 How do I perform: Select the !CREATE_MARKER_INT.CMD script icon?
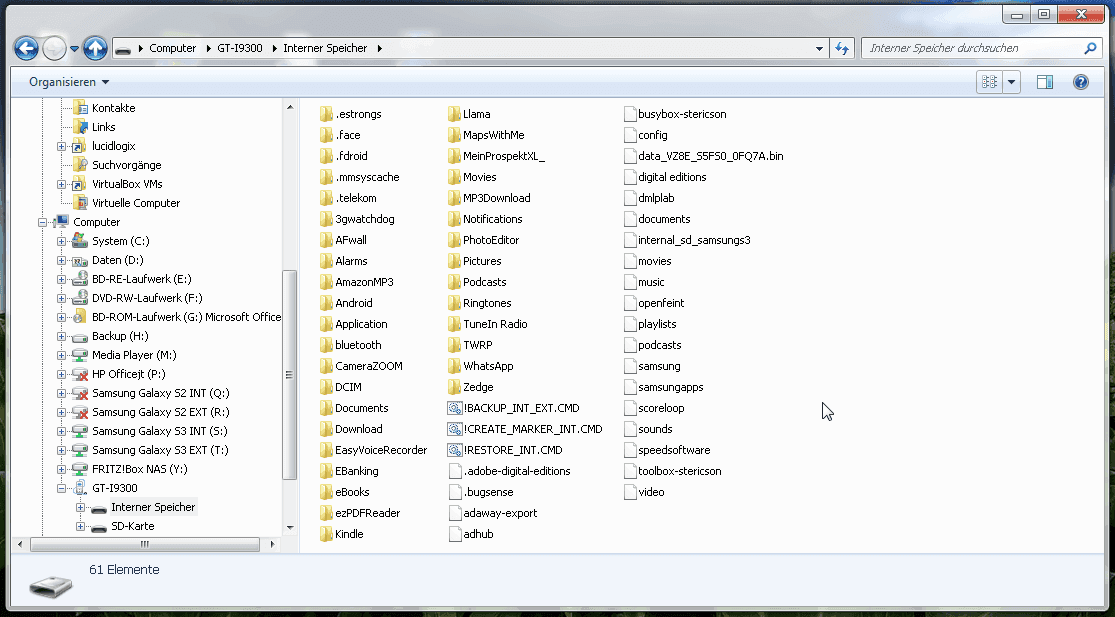click(x=454, y=429)
